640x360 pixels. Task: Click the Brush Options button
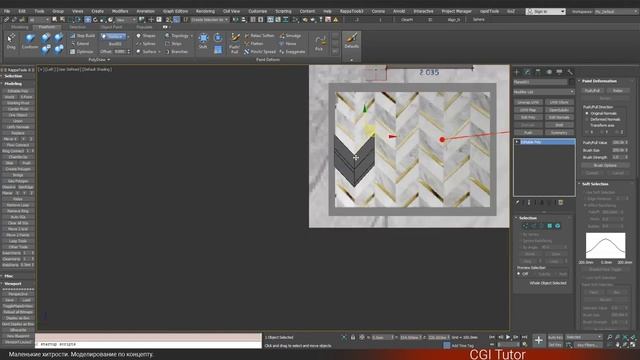click(x=605, y=166)
